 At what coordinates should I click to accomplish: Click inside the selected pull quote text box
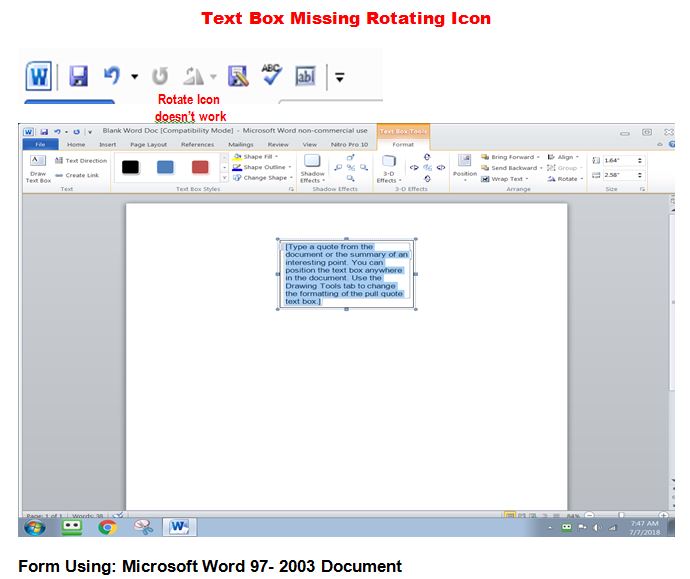pos(346,274)
